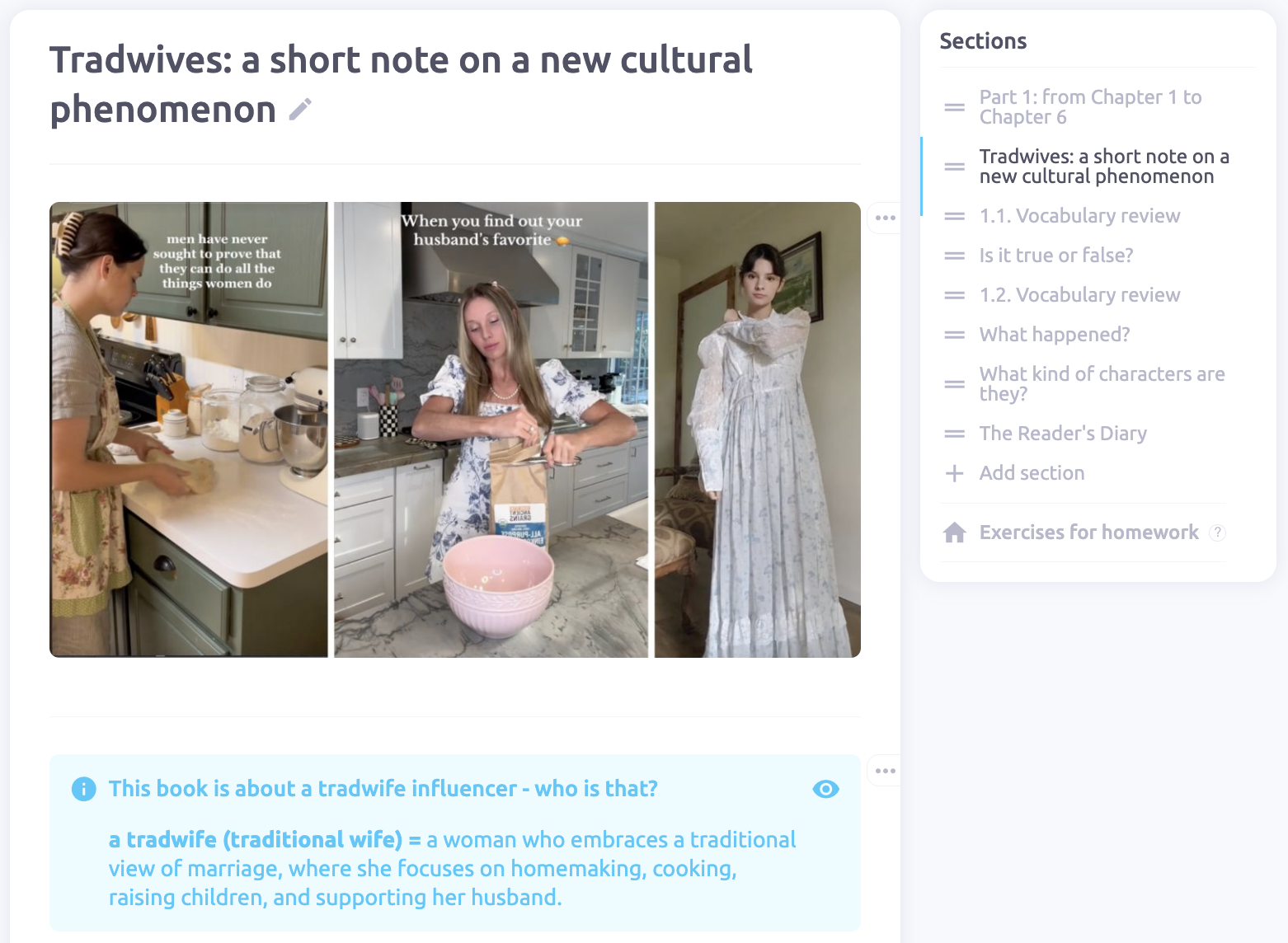Grab the drag handle for Is it true or false?
Viewport: 1288px width, 943px height.
coord(955,256)
